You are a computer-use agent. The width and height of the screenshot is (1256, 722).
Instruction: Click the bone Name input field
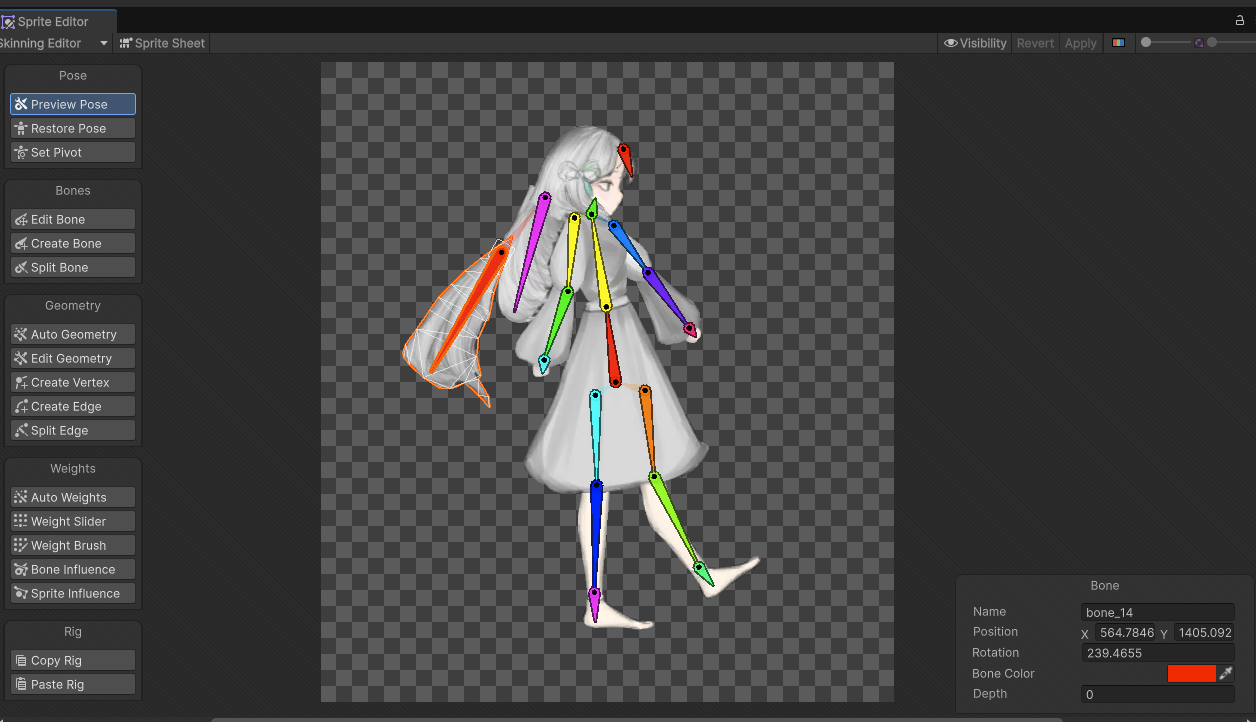tap(1157, 612)
